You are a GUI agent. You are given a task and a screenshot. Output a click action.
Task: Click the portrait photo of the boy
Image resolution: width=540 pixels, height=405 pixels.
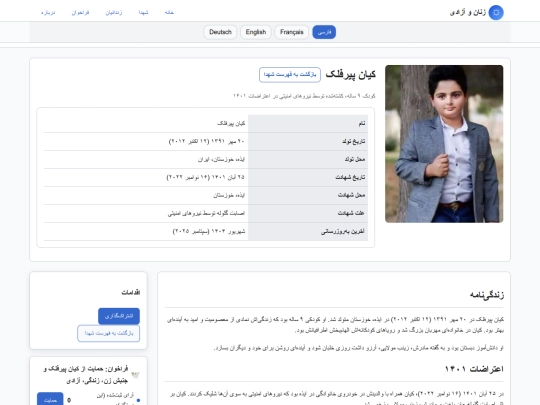click(444, 144)
